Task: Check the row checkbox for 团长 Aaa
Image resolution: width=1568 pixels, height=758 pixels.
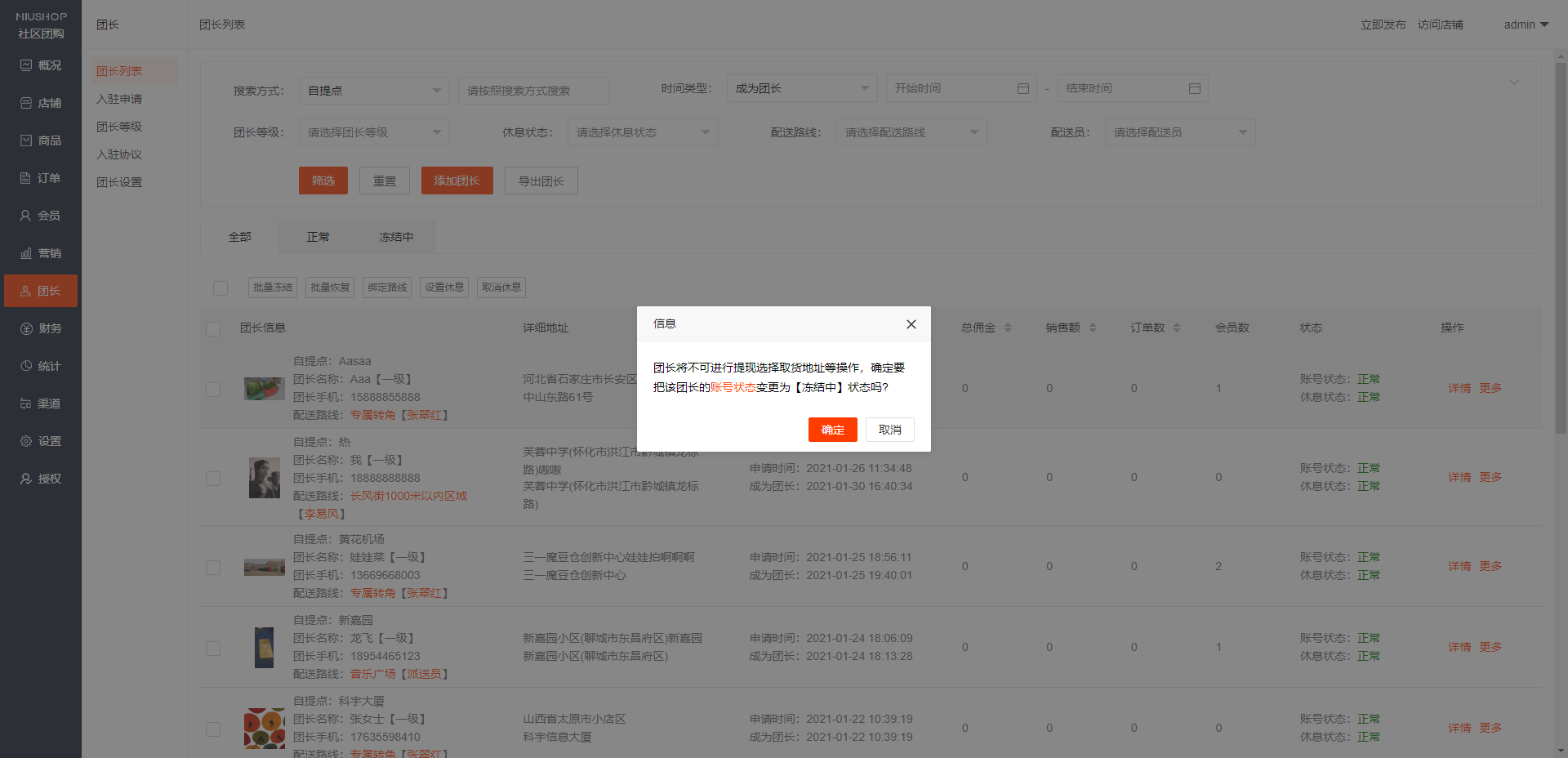Action: 213,389
